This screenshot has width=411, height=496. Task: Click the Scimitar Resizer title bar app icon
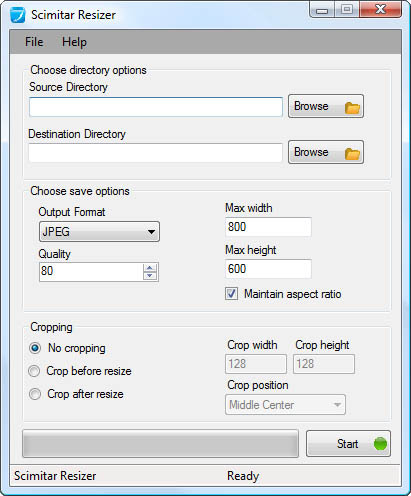tap(17, 15)
